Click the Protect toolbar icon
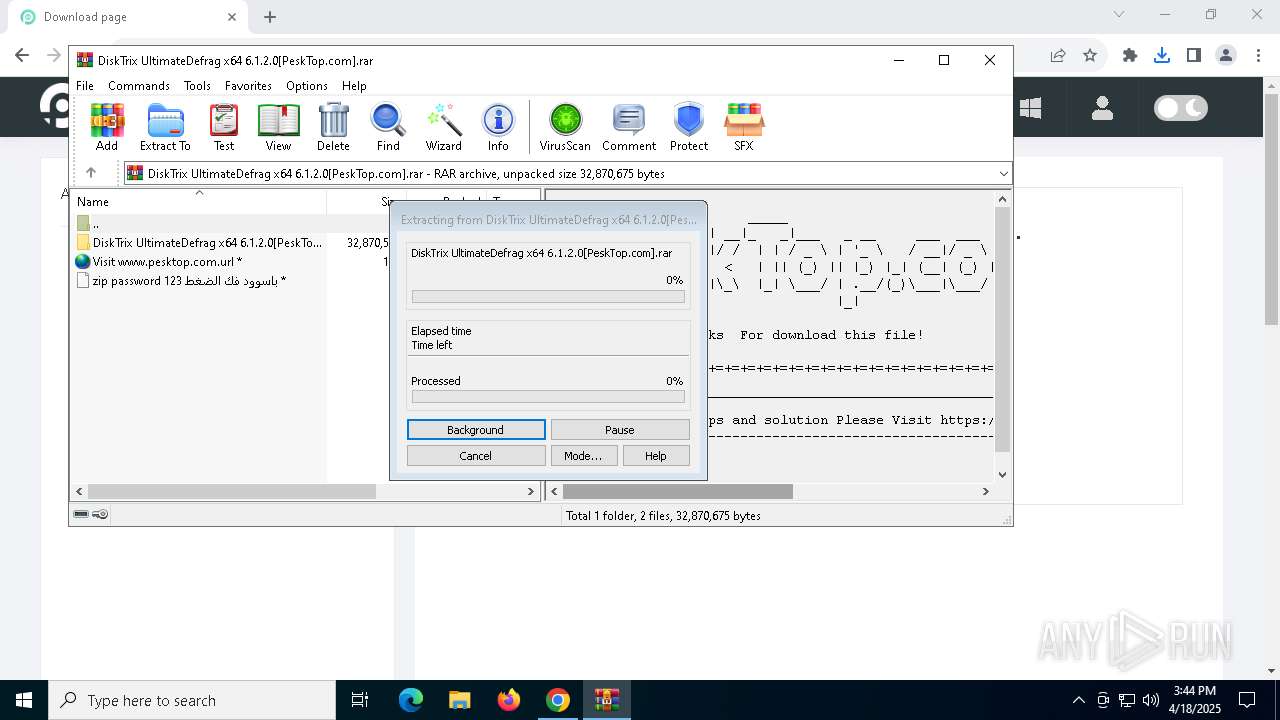 click(x=689, y=127)
